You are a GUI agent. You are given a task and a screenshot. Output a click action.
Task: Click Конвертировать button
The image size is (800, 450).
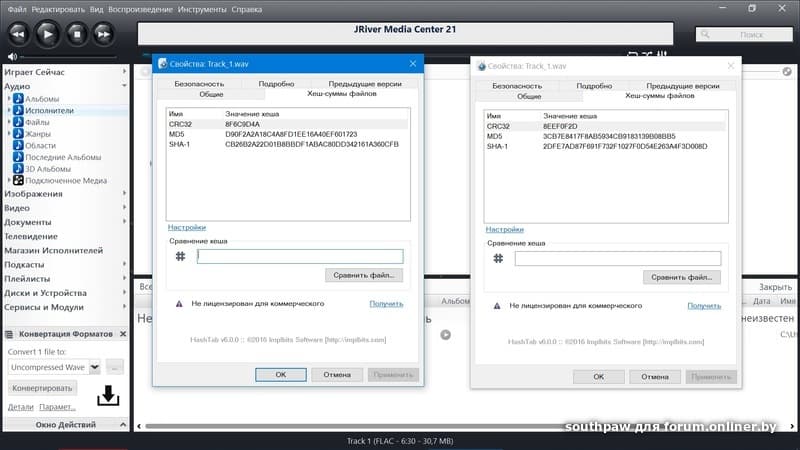[42, 387]
